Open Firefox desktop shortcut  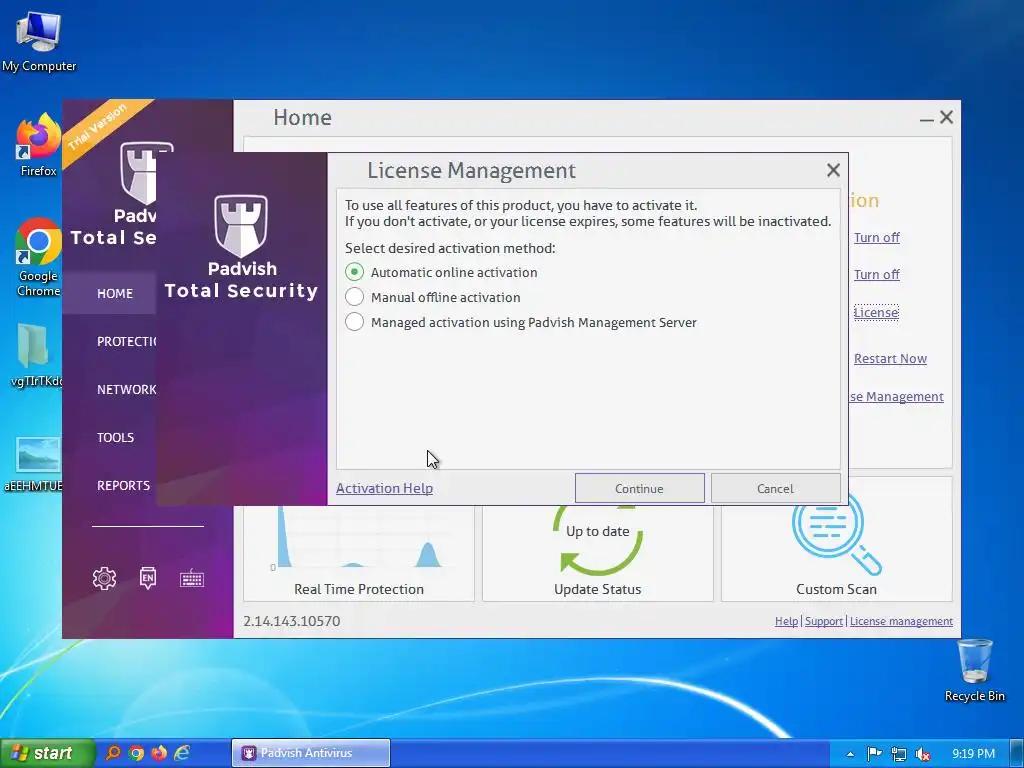pyautogui.click(x=38, y=144)
